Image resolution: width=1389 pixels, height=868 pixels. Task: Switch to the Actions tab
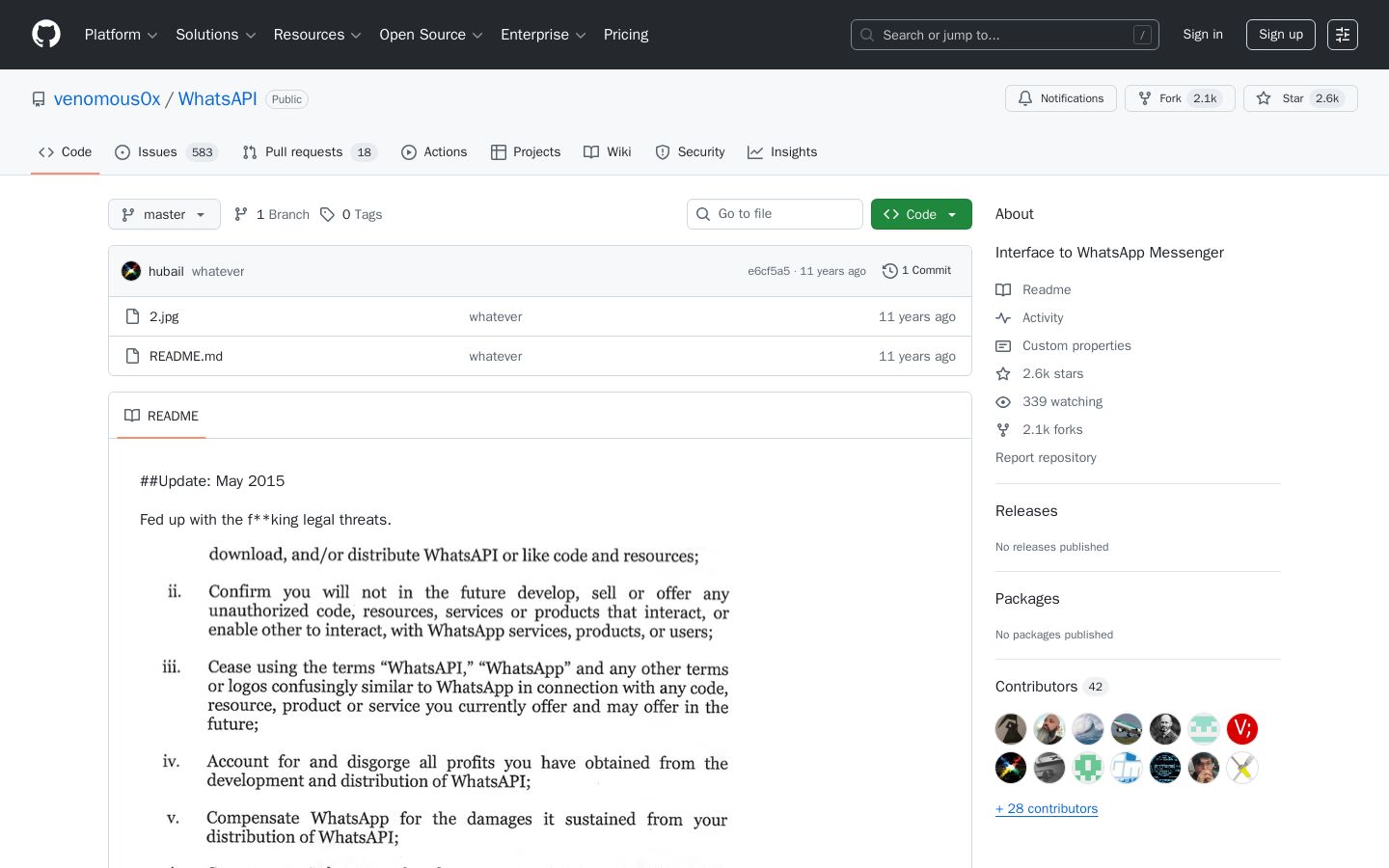coord(434,152)
